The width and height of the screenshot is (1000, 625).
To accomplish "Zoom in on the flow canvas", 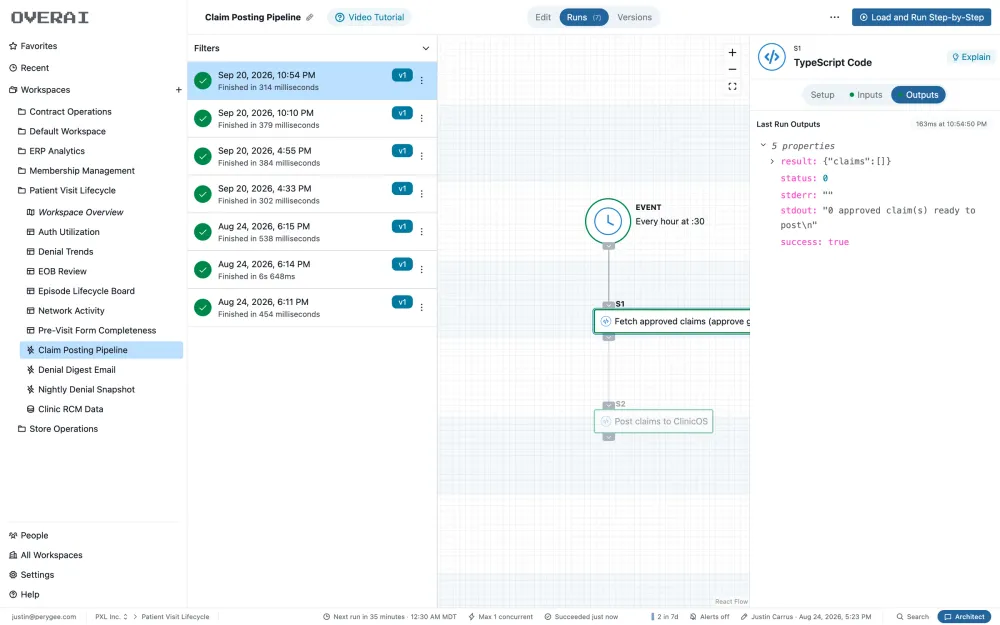I will pyautogui.click(x=732, y=53).
